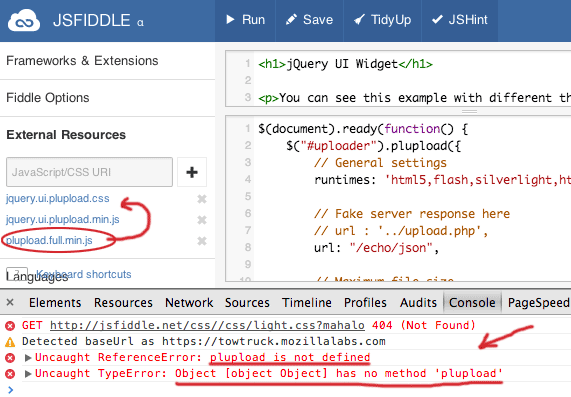The width and height of the screenshot is (571, 397).
Task: Click the '<p>You can see this example' line
Action: pyautogui.click(x=414, y=98)
